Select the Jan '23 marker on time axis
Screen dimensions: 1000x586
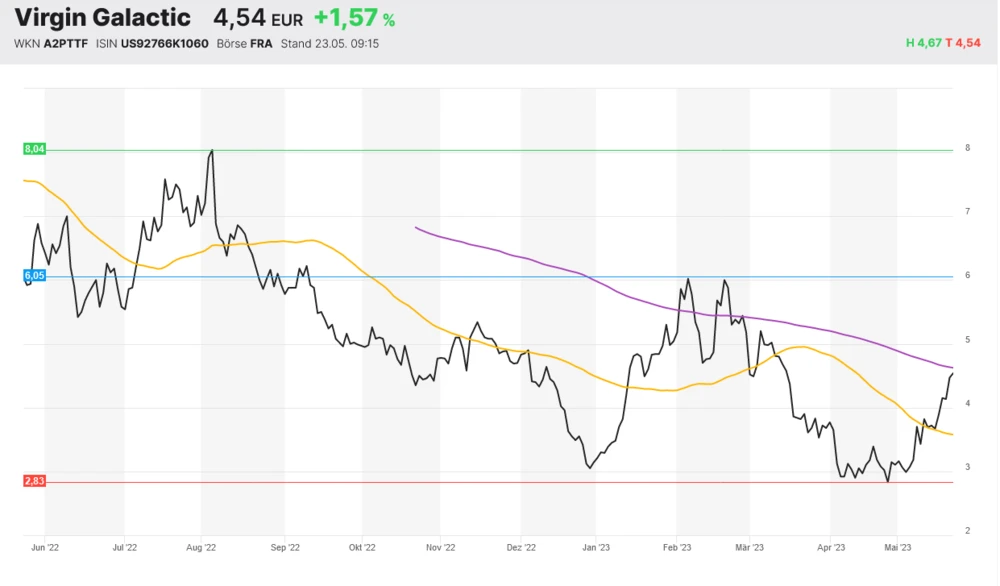[596, 547]
